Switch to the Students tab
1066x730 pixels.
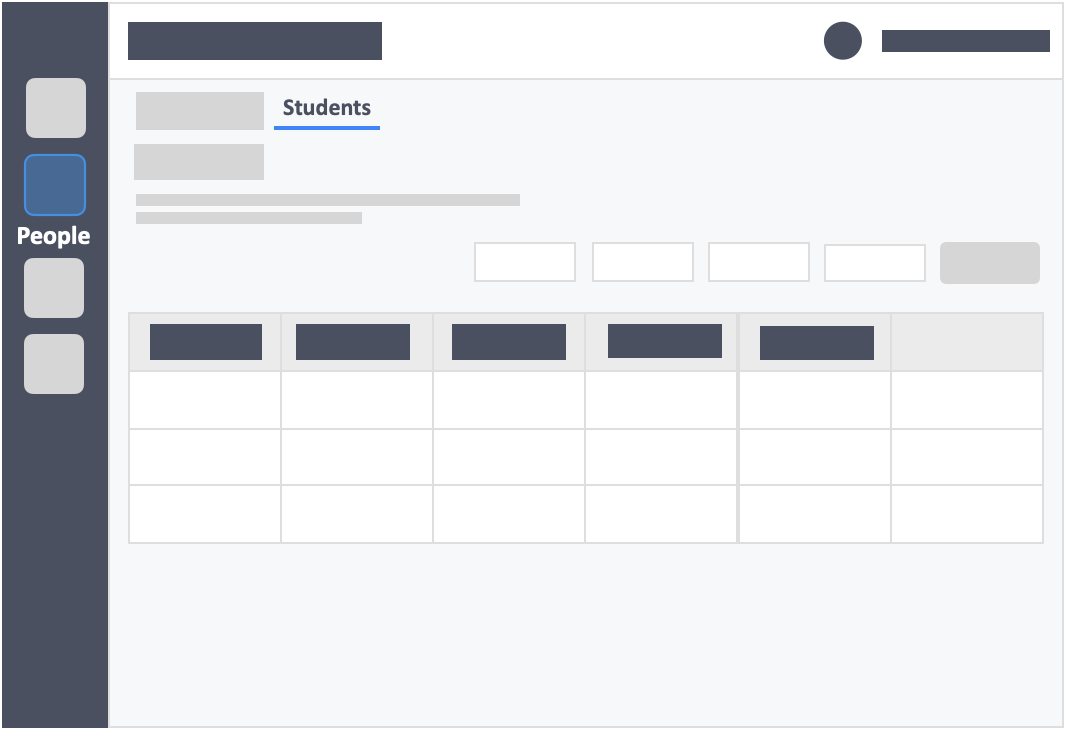click(327, 108)
